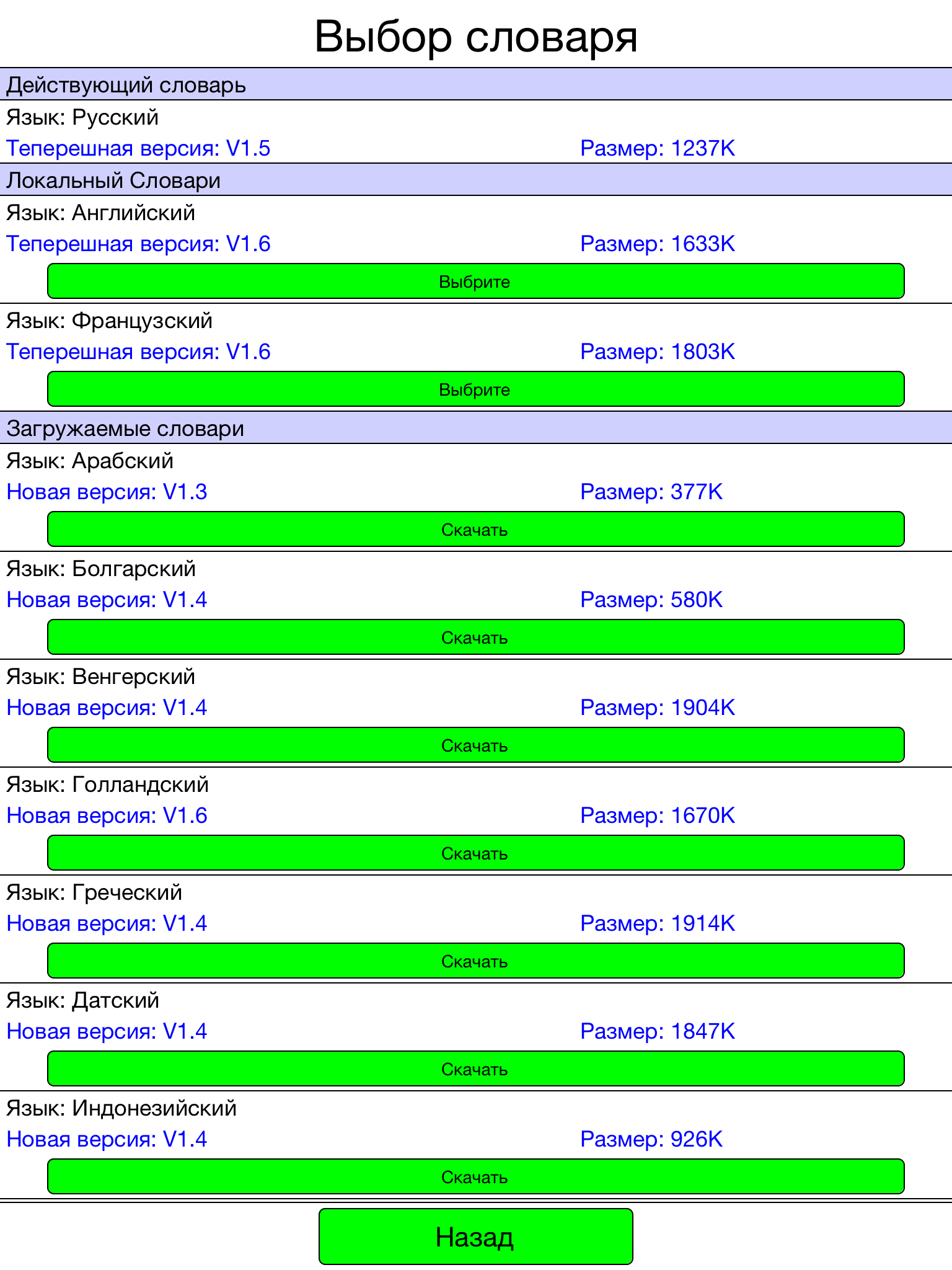Image resolution: width=952 pixels, height=1270 pixels.
Task: Click the 'Загружаемые словари' section header
Action: tap(476, 428)
